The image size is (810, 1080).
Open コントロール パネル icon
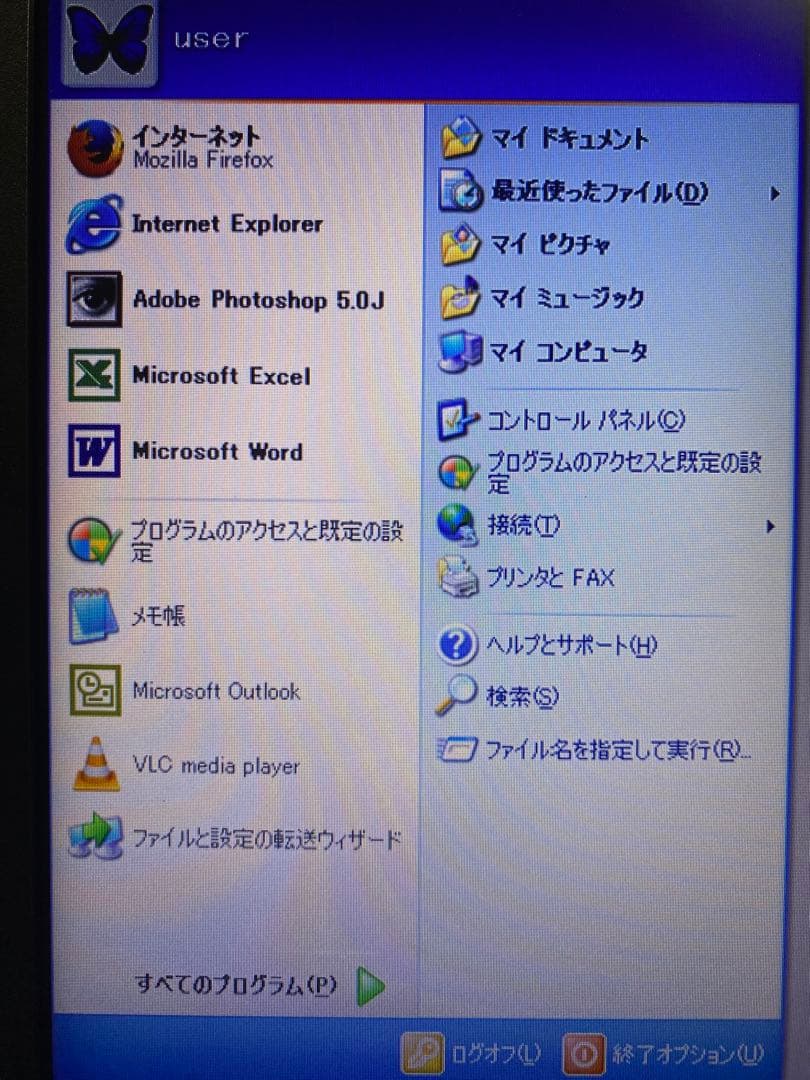[458, 419]
